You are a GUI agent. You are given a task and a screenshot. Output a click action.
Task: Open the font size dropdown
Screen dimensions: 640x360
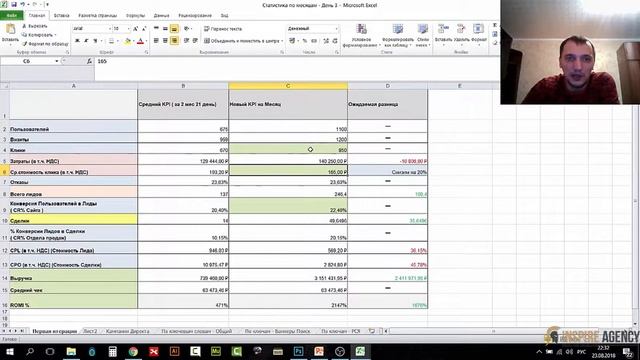tap(129, 29)
